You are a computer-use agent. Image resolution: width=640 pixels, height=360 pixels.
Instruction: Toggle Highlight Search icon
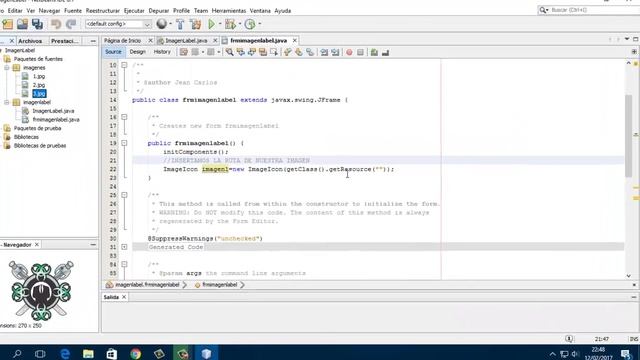(x=263, y=52)
